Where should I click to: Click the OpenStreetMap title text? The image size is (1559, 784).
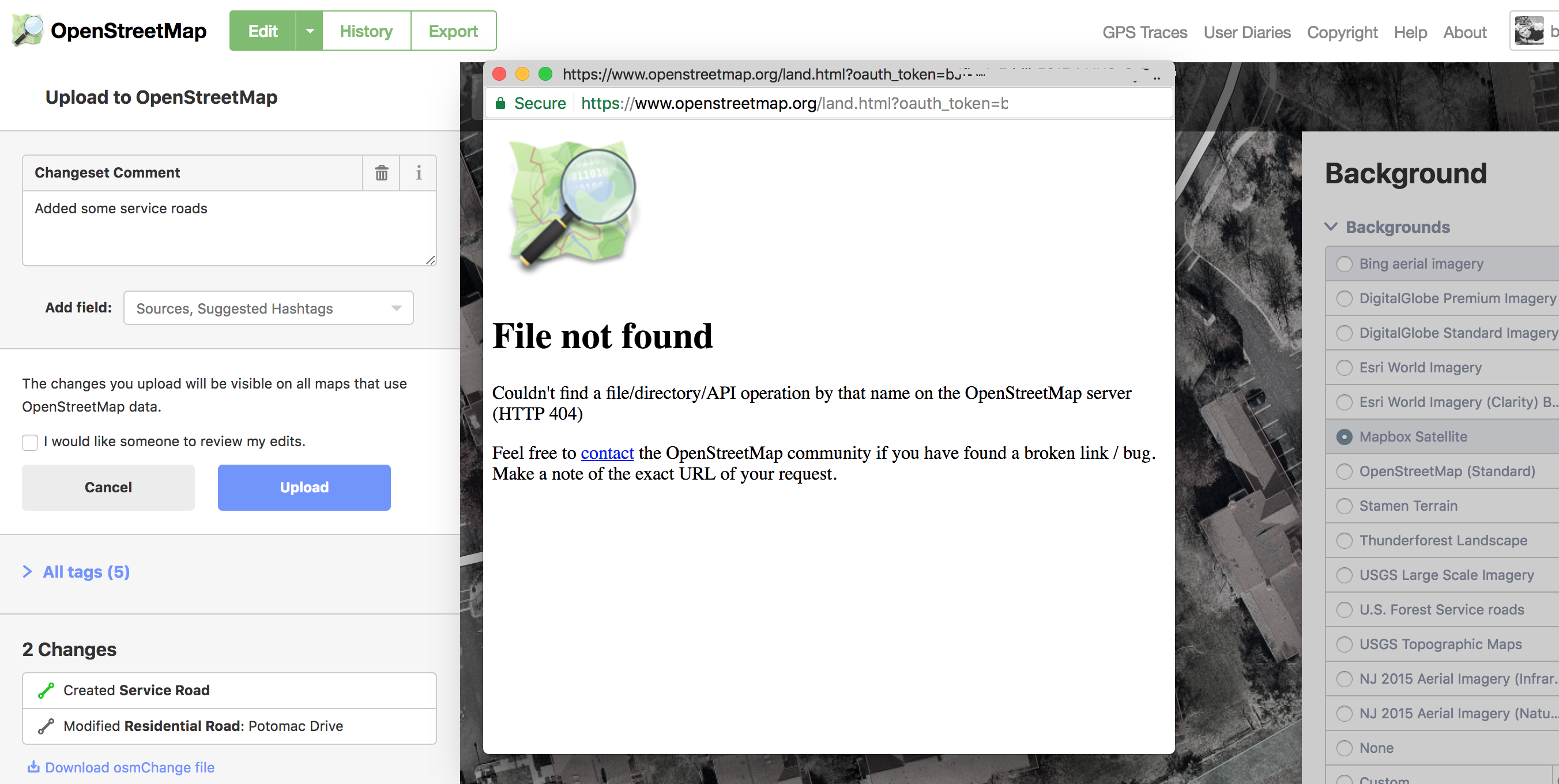pyautogui.click(x=129, y=31)
